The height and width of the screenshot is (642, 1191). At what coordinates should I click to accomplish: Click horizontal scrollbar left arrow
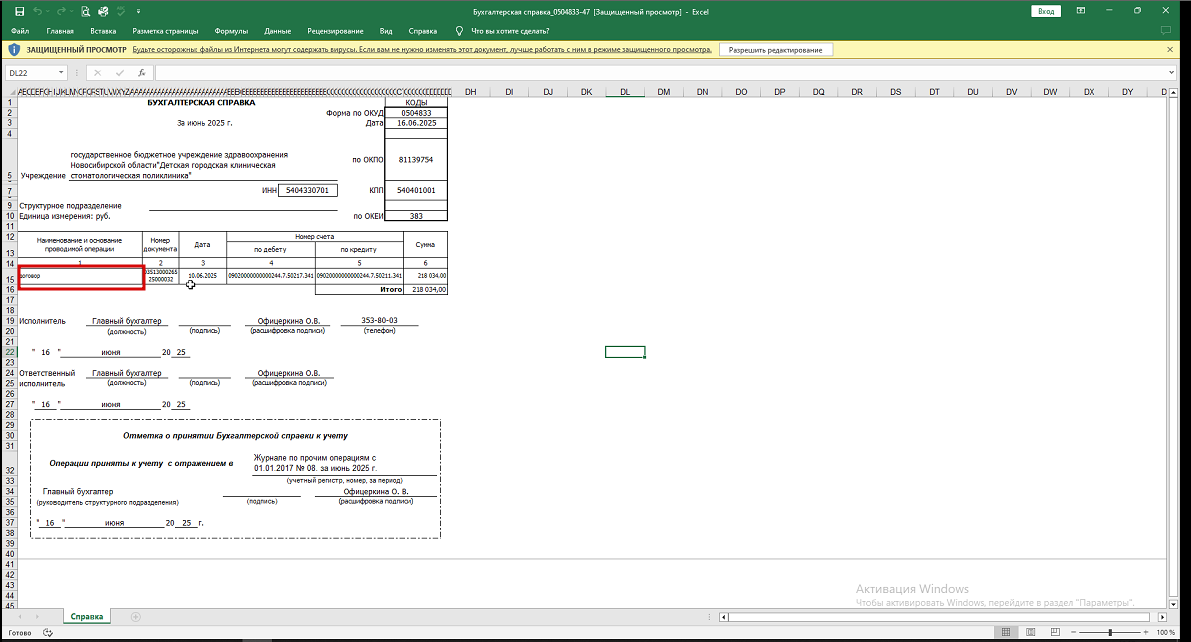tap(724, 617)
